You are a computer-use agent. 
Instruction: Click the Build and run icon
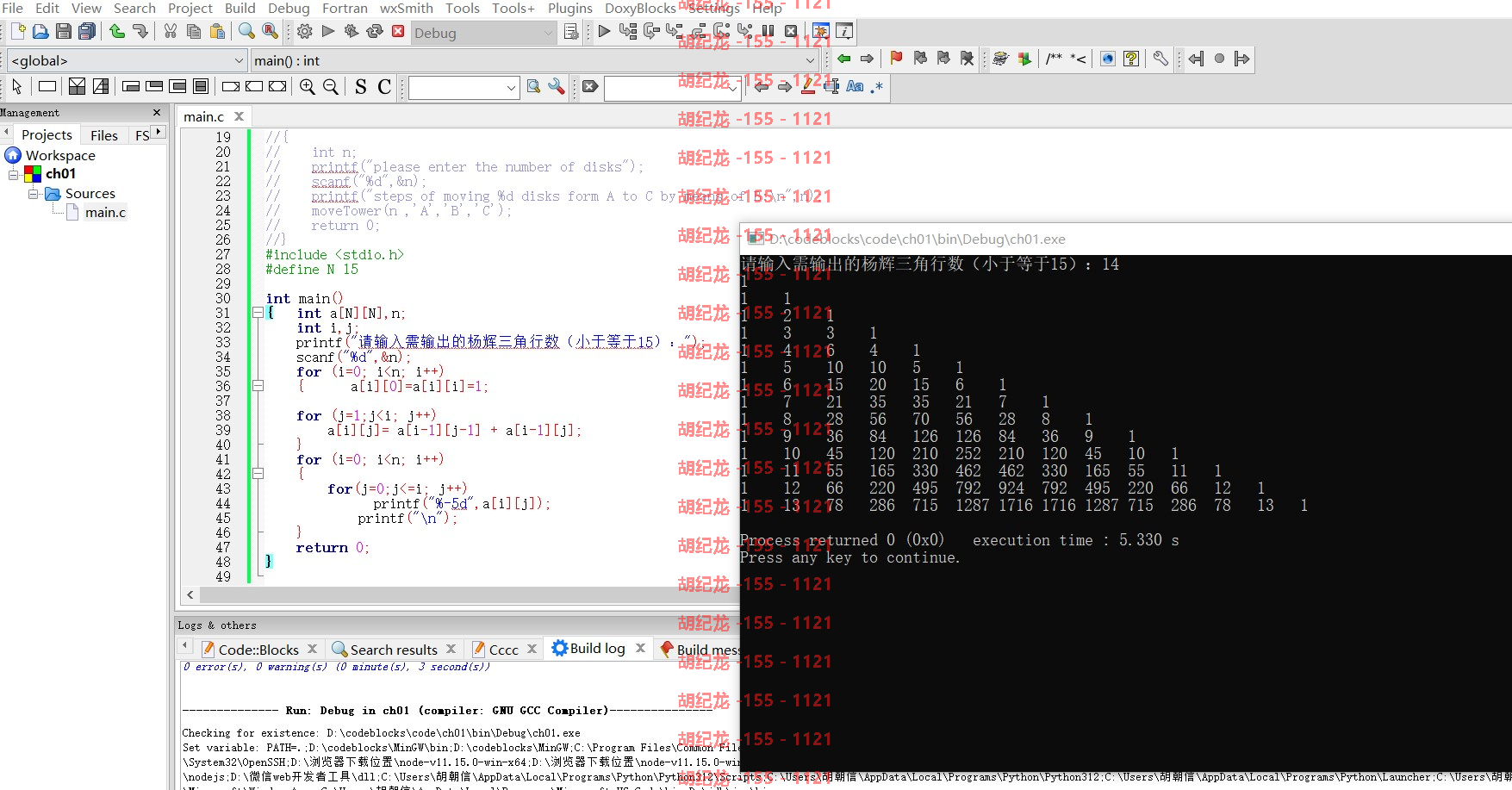[x=352, y=32]
